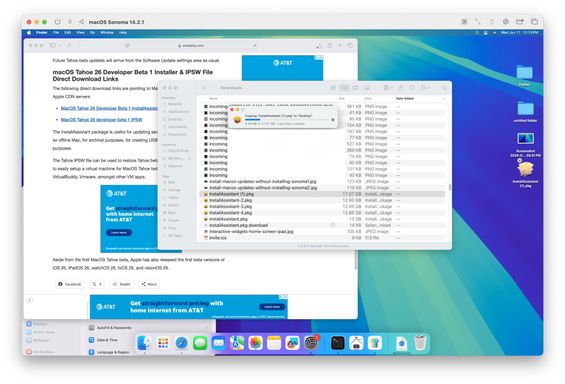The height and width of the screenshot is (384, 565).
Task: Launch Messages from the Dock
Action: point(200,343)
